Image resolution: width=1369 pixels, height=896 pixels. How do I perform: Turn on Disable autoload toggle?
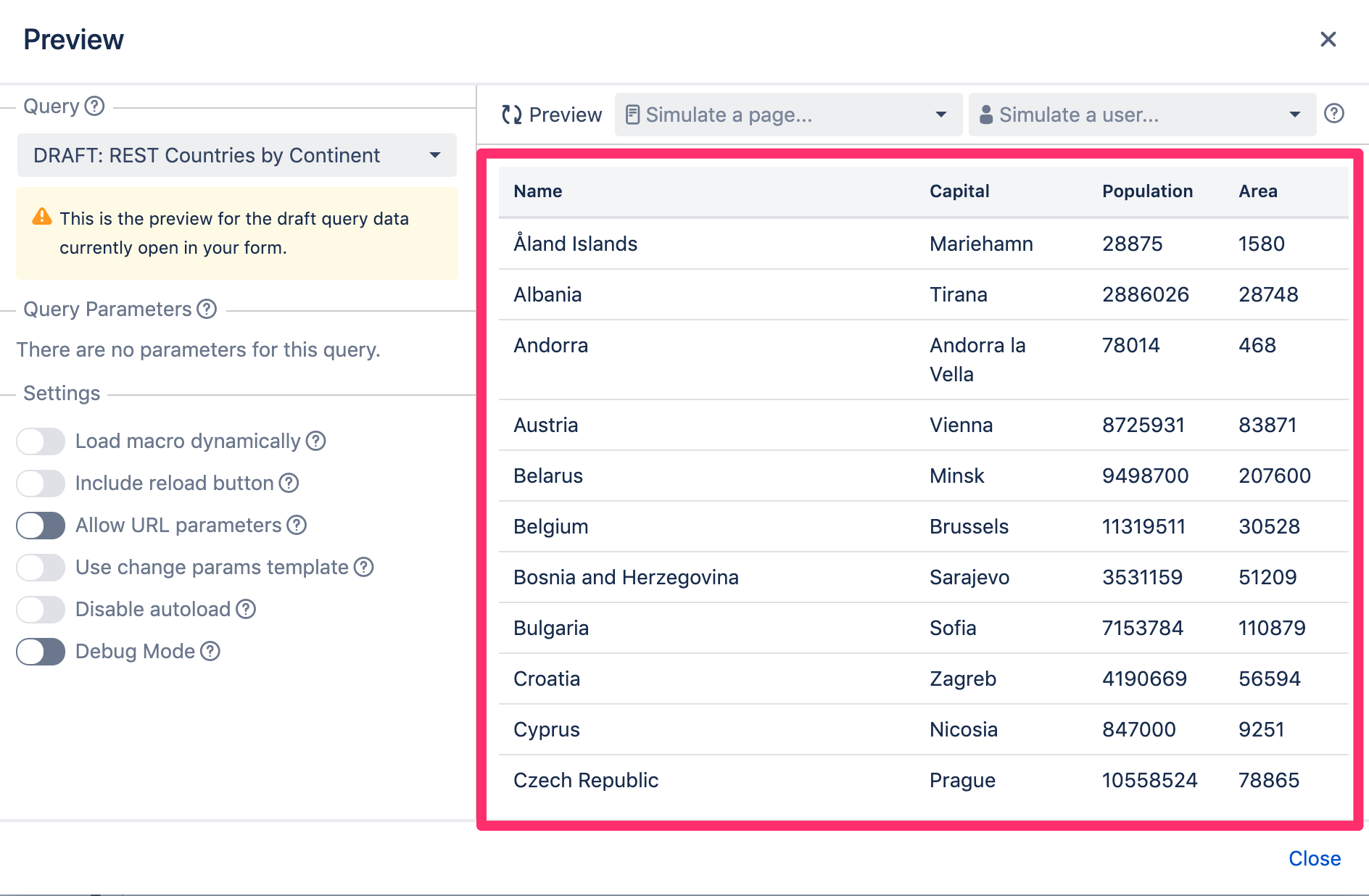(x=41, y=610)
